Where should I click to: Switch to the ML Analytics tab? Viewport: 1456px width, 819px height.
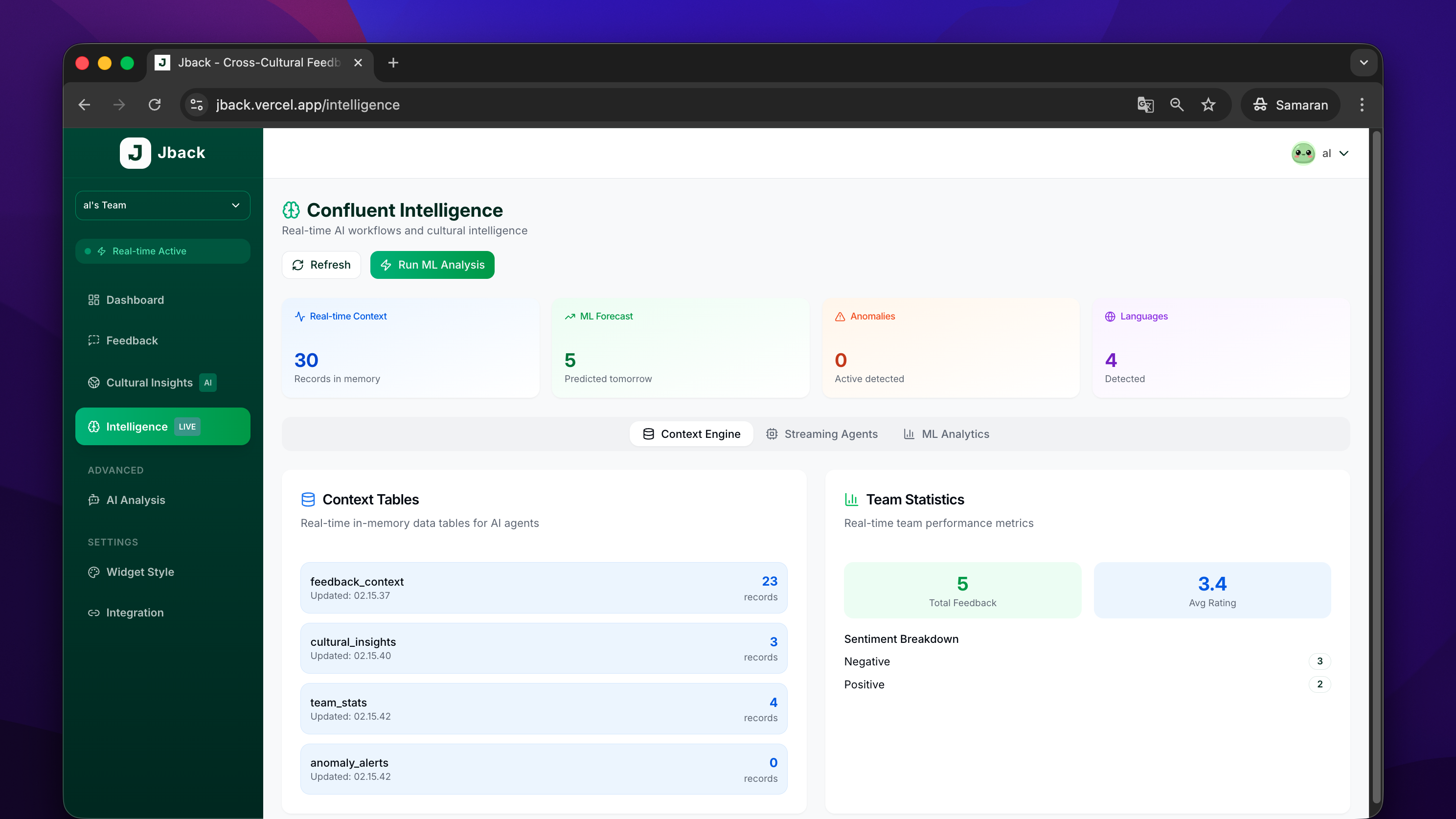click(947, 434)
